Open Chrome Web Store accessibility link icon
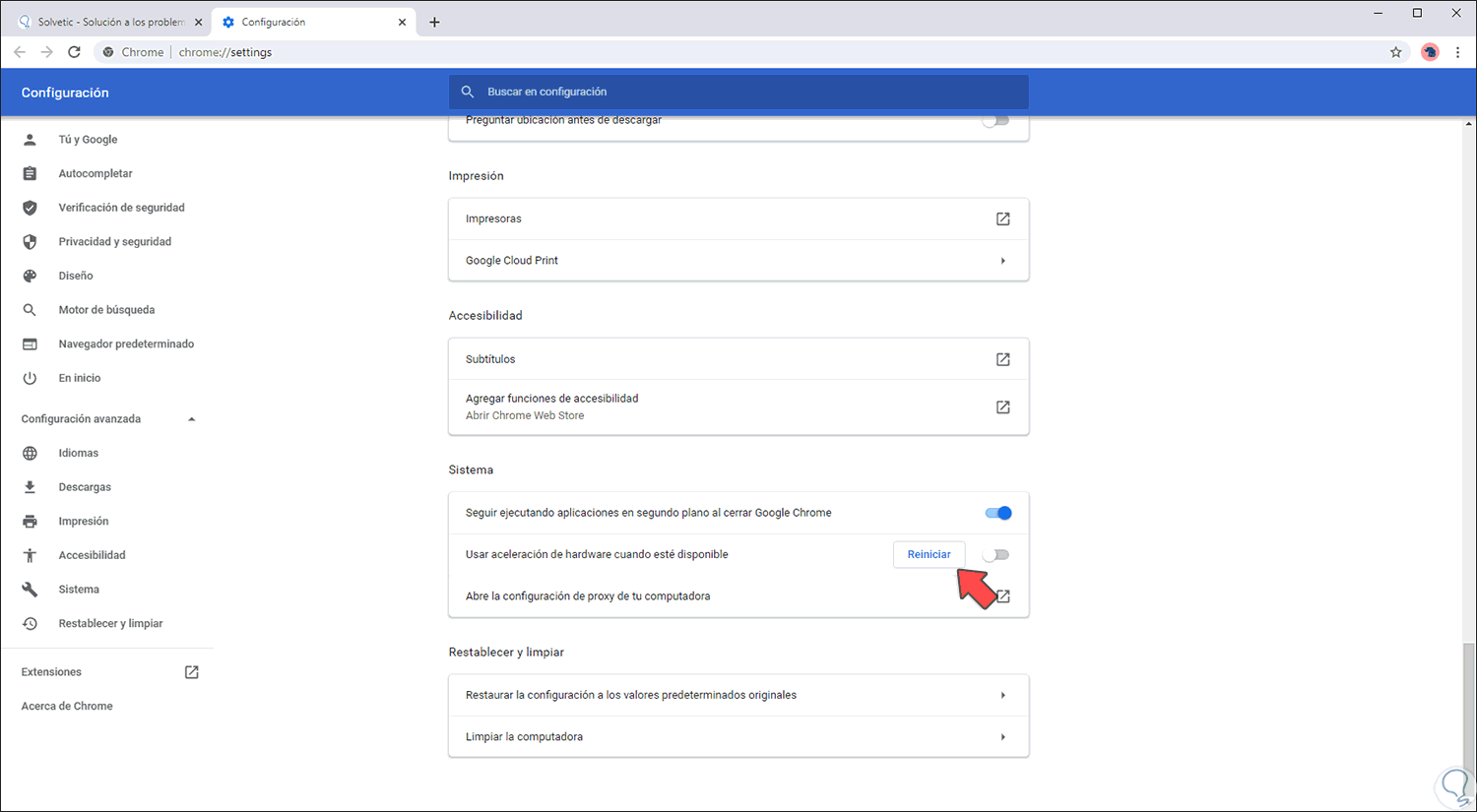 pos(1002,406)
